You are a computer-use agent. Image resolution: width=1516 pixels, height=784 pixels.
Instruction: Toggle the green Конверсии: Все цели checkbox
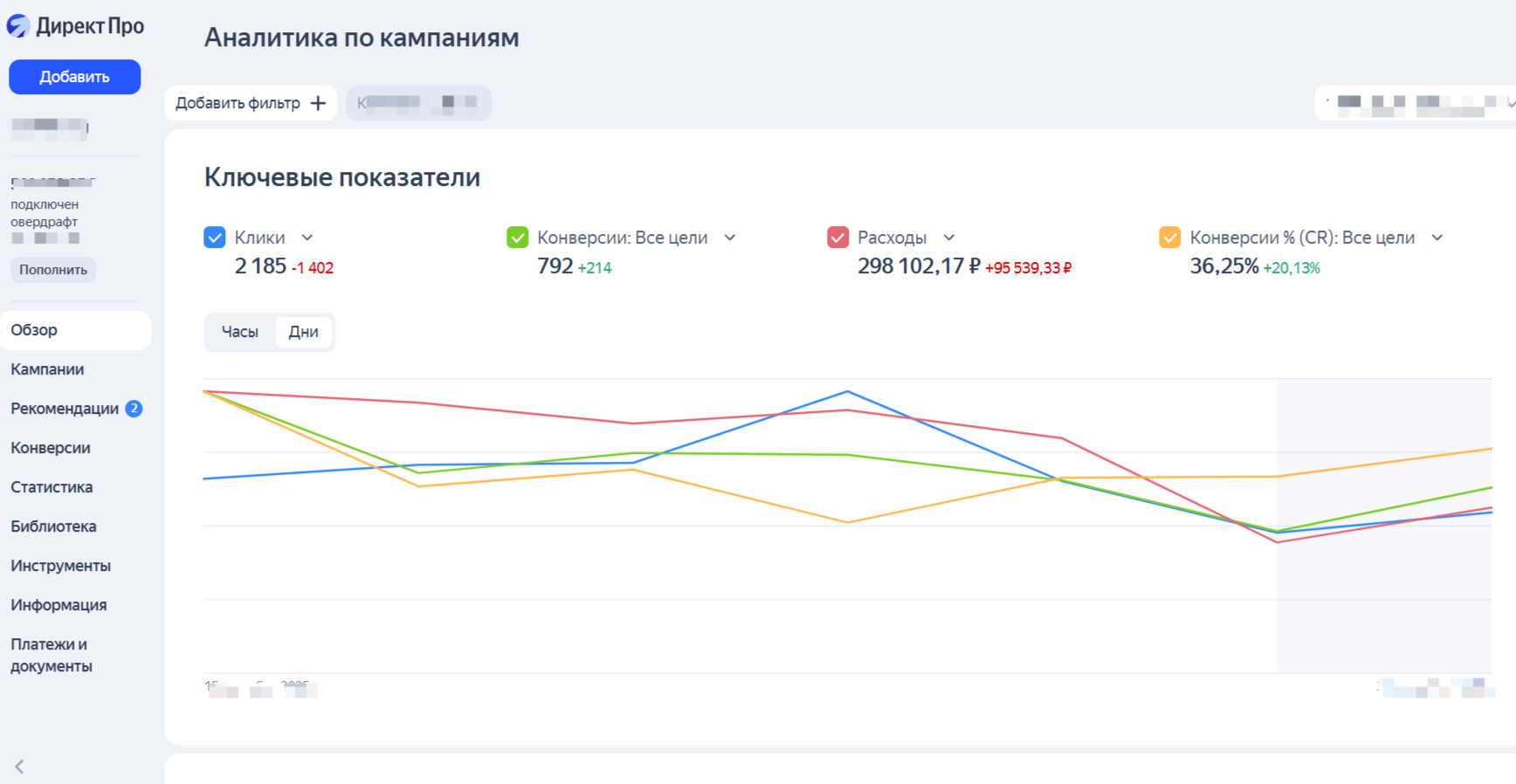pyautogui.click(x=518, y=237)
